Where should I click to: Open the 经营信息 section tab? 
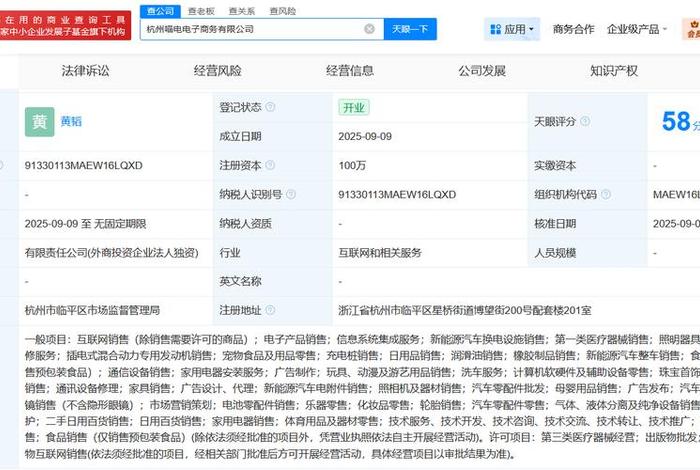coord(350,71)
